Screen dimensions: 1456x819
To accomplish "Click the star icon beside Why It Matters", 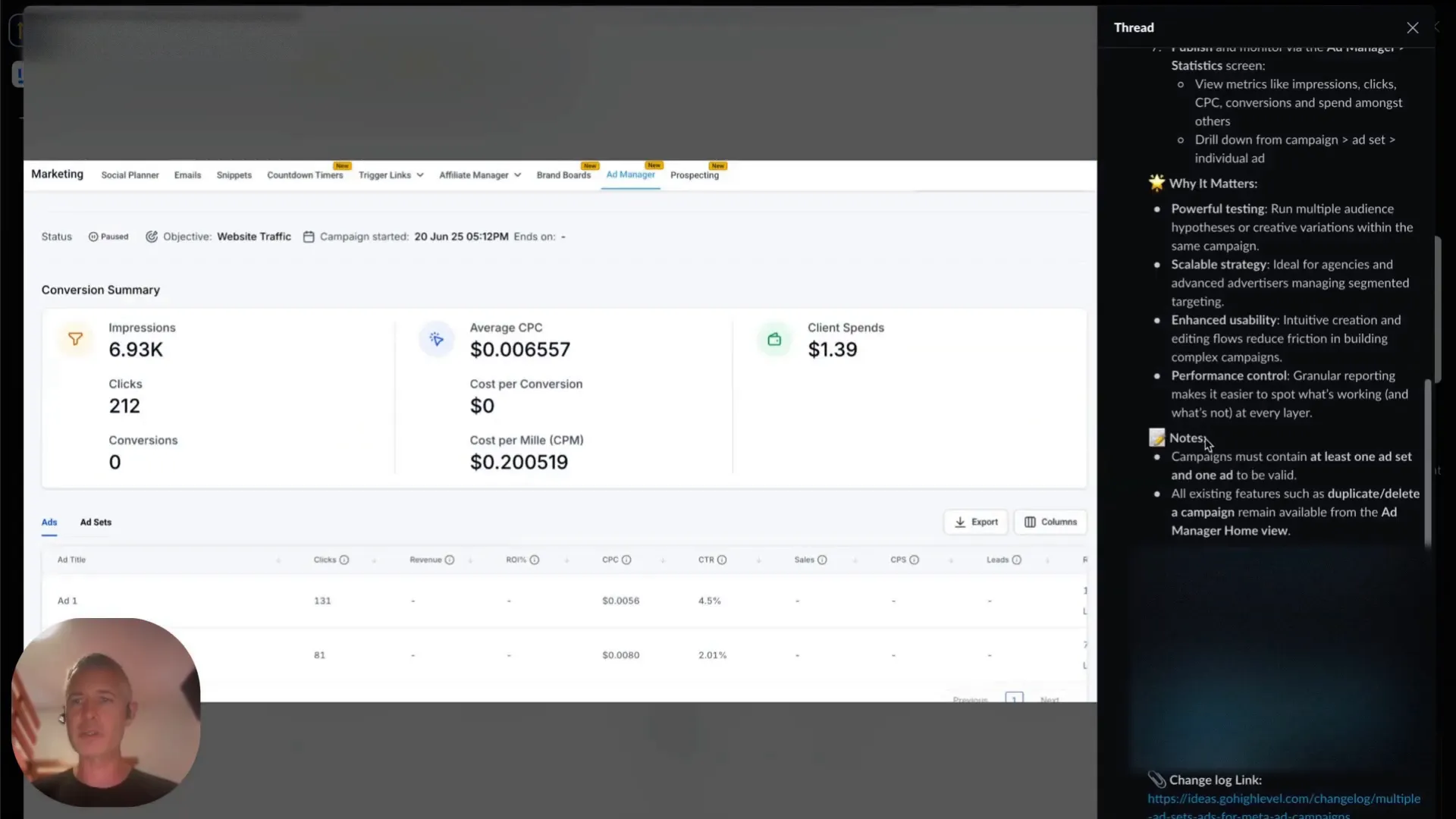I will point(1156,183).
